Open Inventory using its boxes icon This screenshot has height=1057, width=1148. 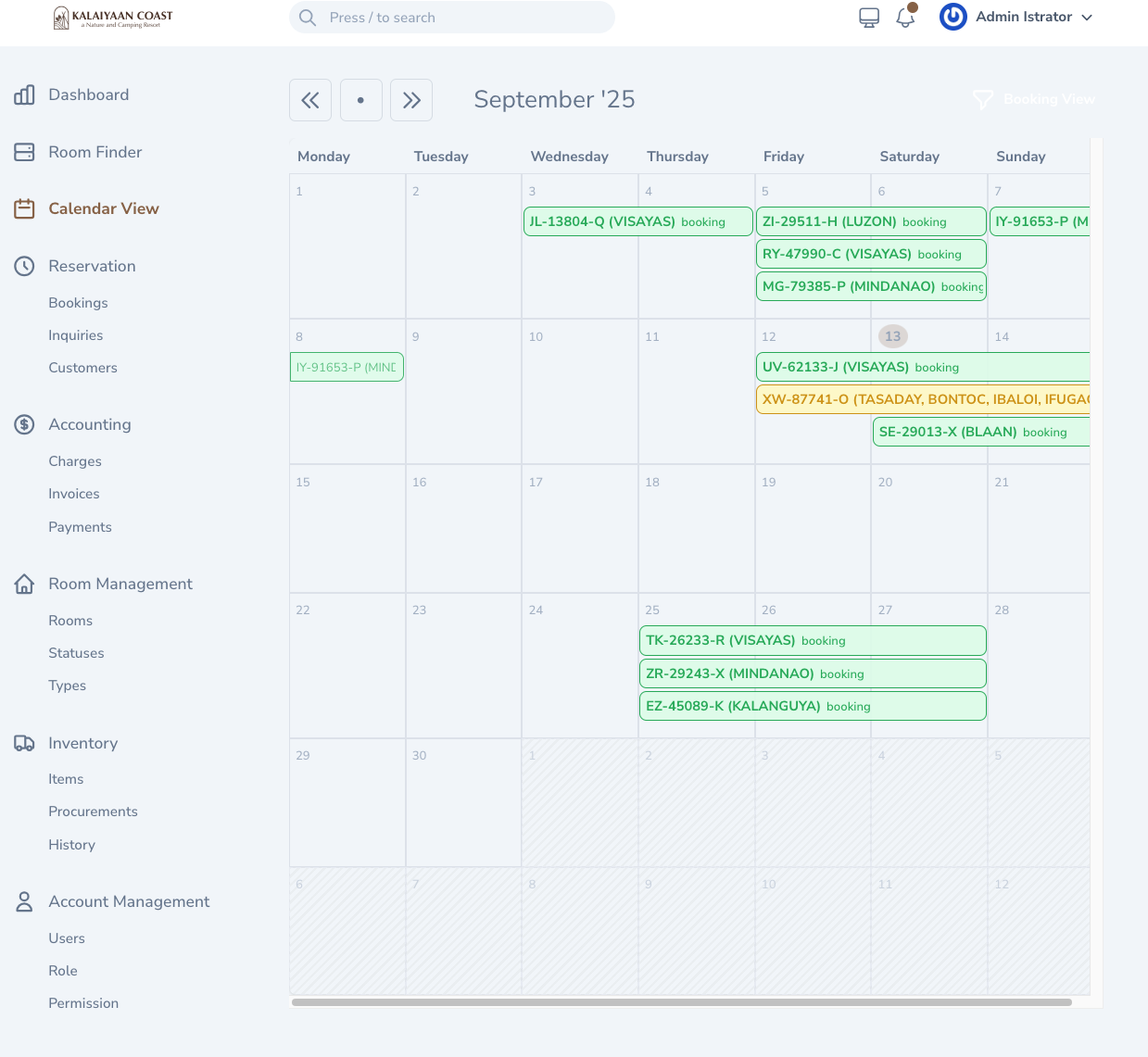pos(24,742)
